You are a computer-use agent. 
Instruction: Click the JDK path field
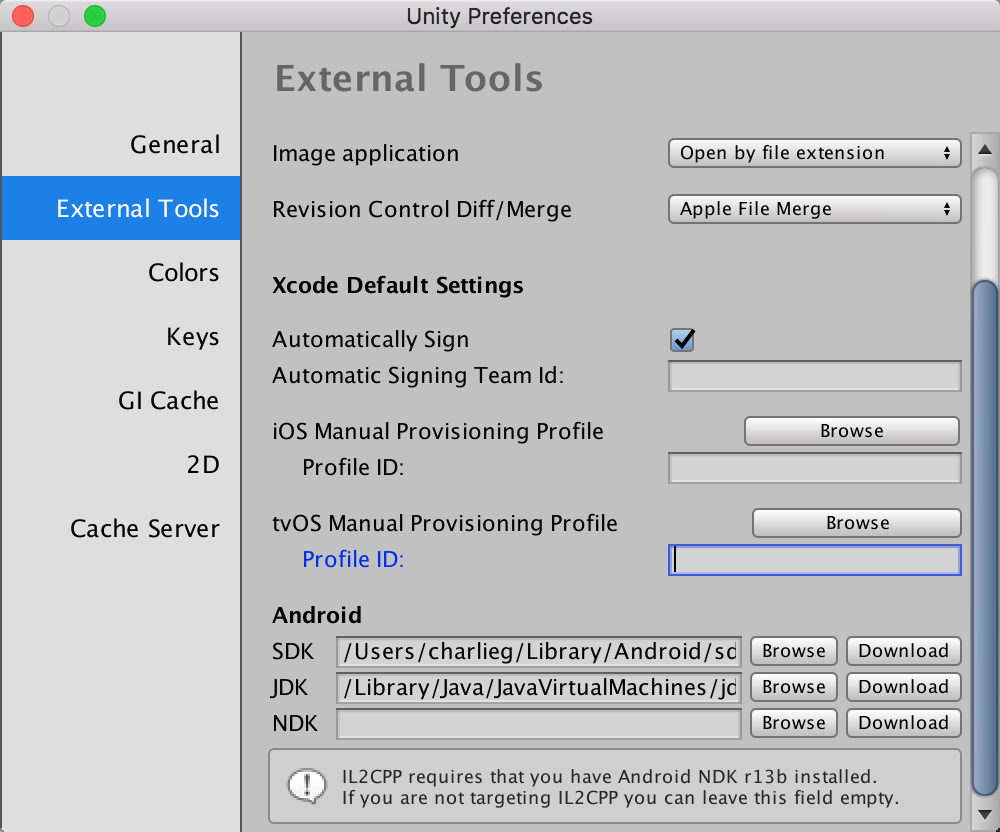(x=538, y=687)
